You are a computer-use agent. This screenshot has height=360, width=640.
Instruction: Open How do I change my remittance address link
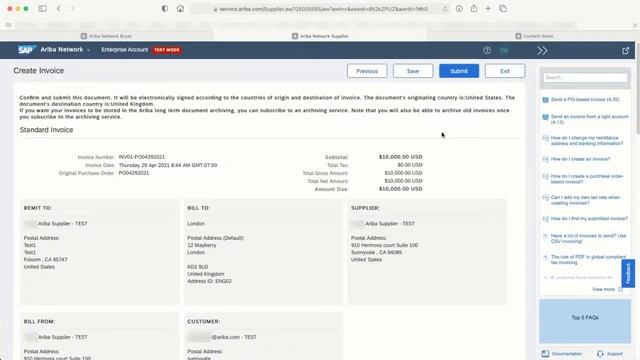[587, 141]
